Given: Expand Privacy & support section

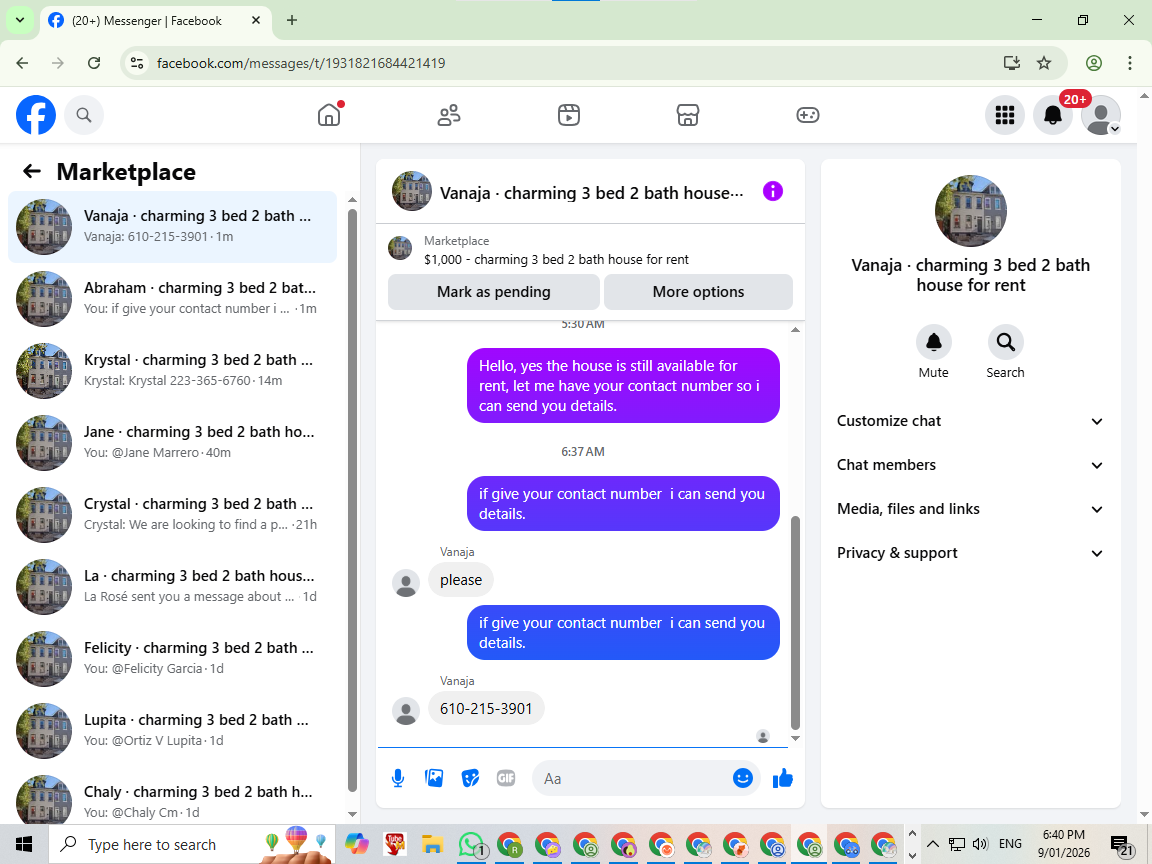Looking at the screenshot, I should click(970, 553).
